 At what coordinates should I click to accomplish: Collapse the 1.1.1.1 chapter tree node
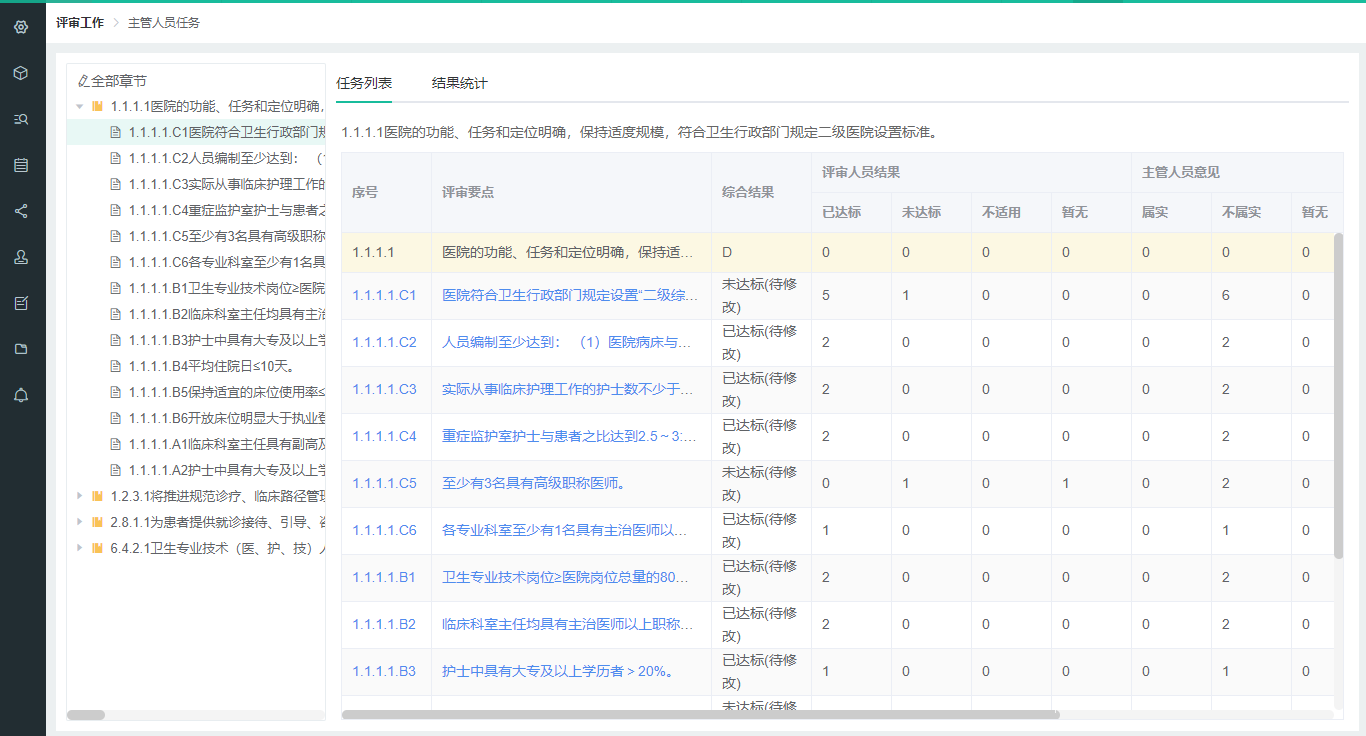pos(80,106)
